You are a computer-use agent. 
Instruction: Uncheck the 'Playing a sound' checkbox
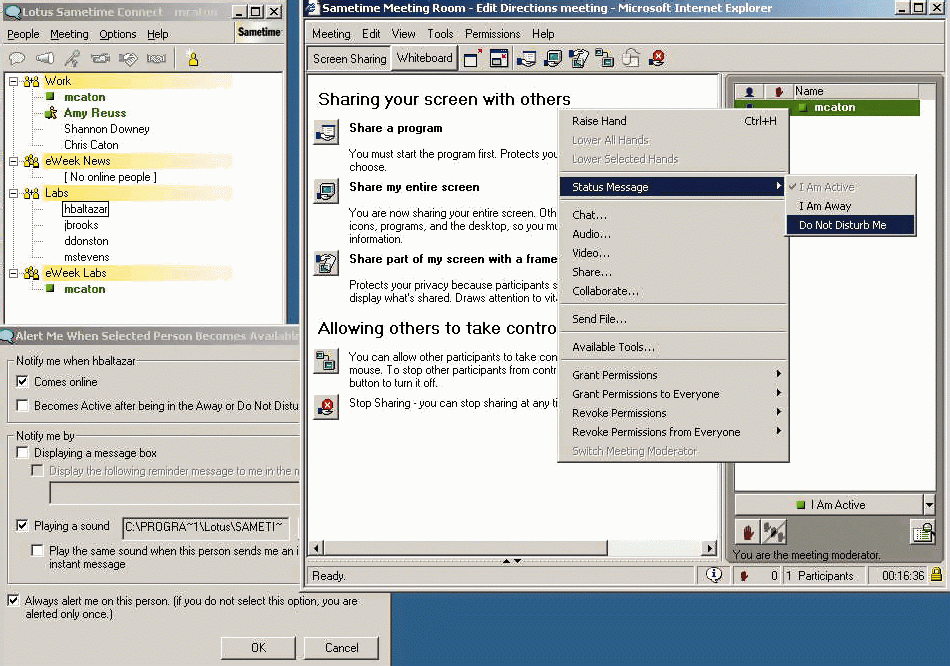point(22,525)
